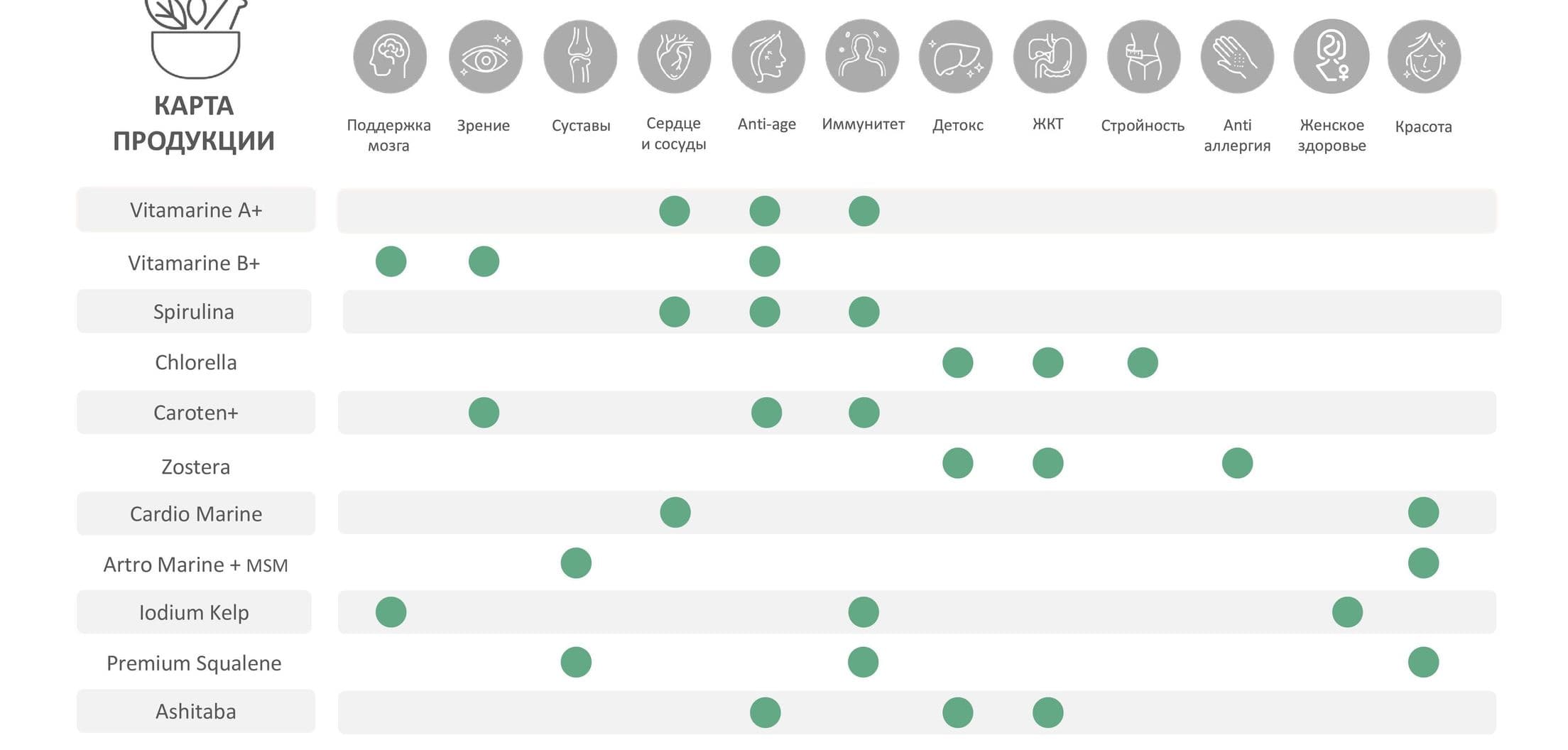This screenshot has width=1568, height=750.
Task: Click the mortar and pestle logo
Action: tap(196, 38)
